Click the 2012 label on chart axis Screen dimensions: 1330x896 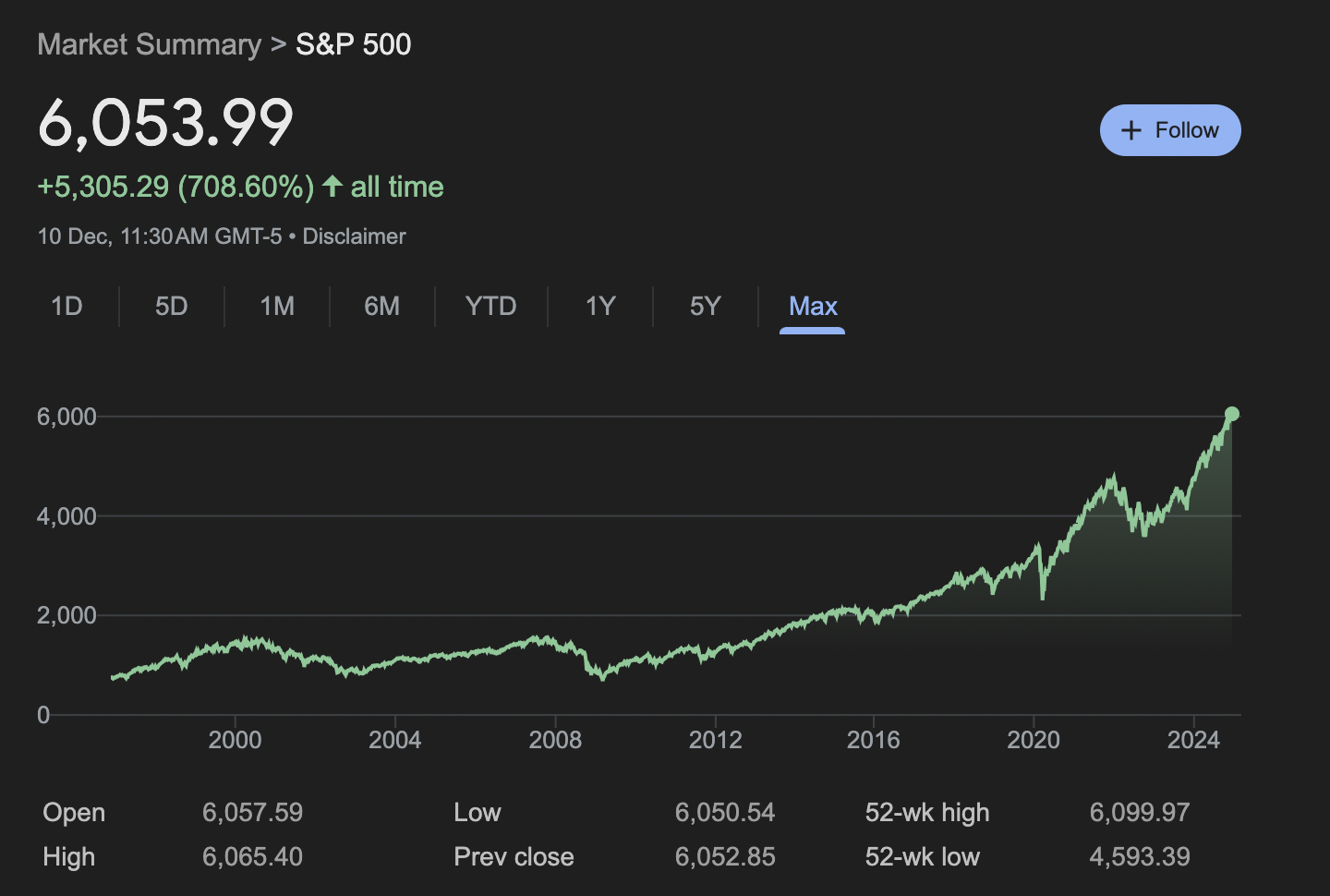[x=715, y=740]
